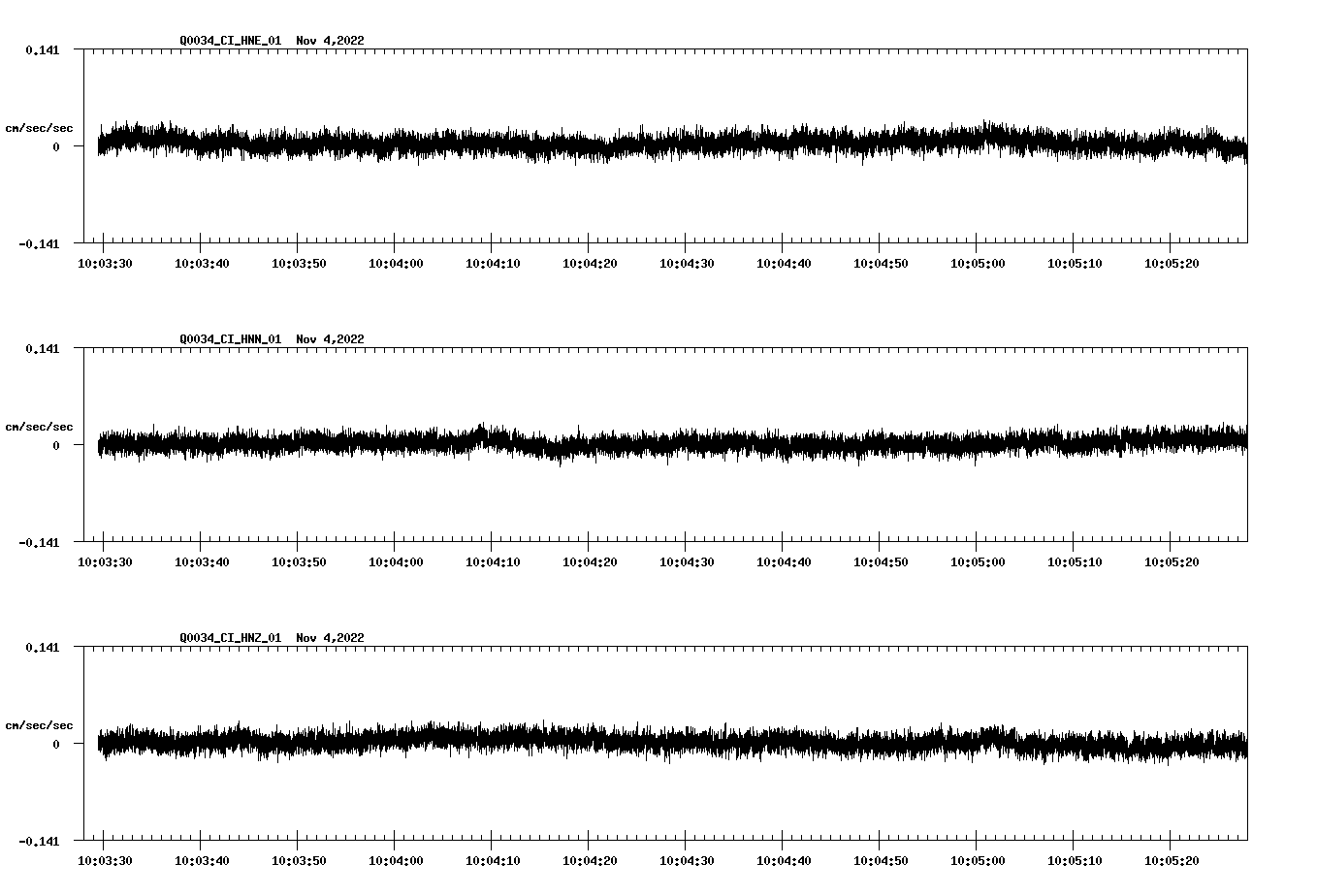Select 10:03:30 label on HNE plot axis
The image size is (1317, 896).
[x=105, y=263]
